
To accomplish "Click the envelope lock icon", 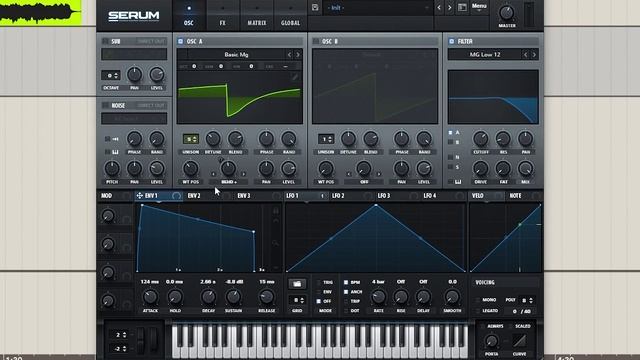I will (x=276, y=211).
